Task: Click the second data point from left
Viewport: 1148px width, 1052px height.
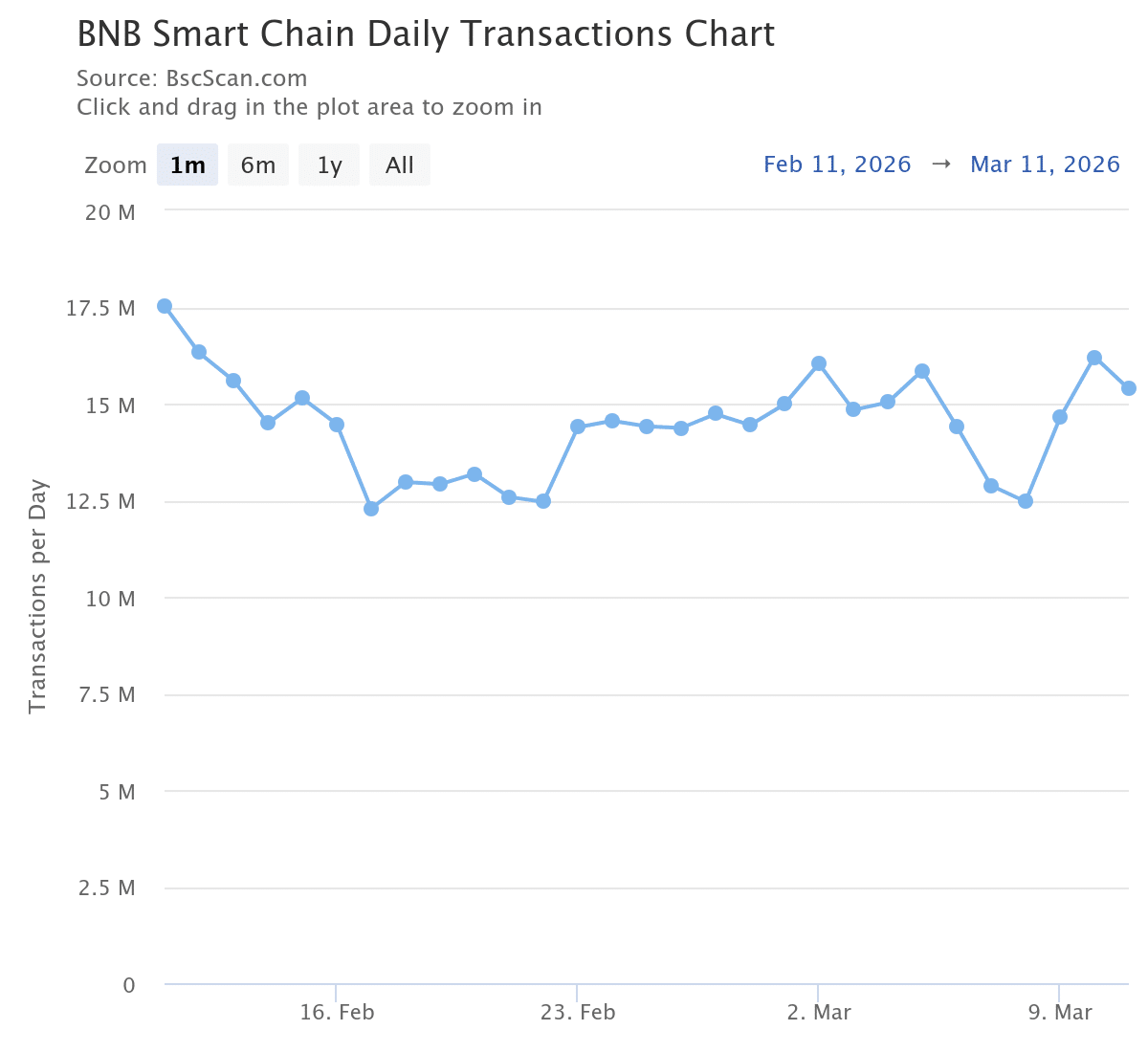Action: tap(199, 352)
